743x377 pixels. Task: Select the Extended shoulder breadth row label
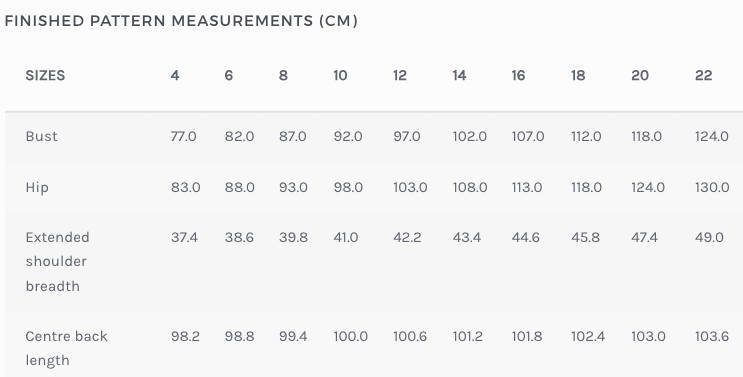point(57,261)
